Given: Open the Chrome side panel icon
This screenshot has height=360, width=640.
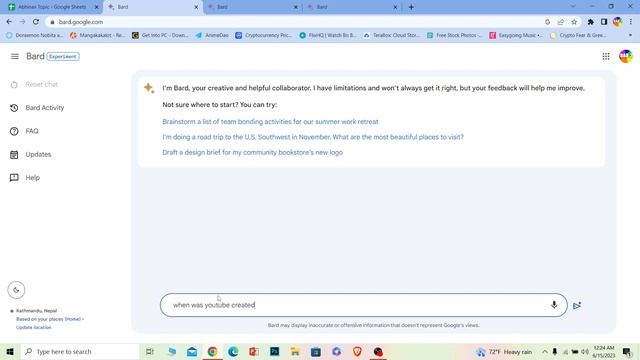Looking at the screenshot, I should click(x=604, y=22).
